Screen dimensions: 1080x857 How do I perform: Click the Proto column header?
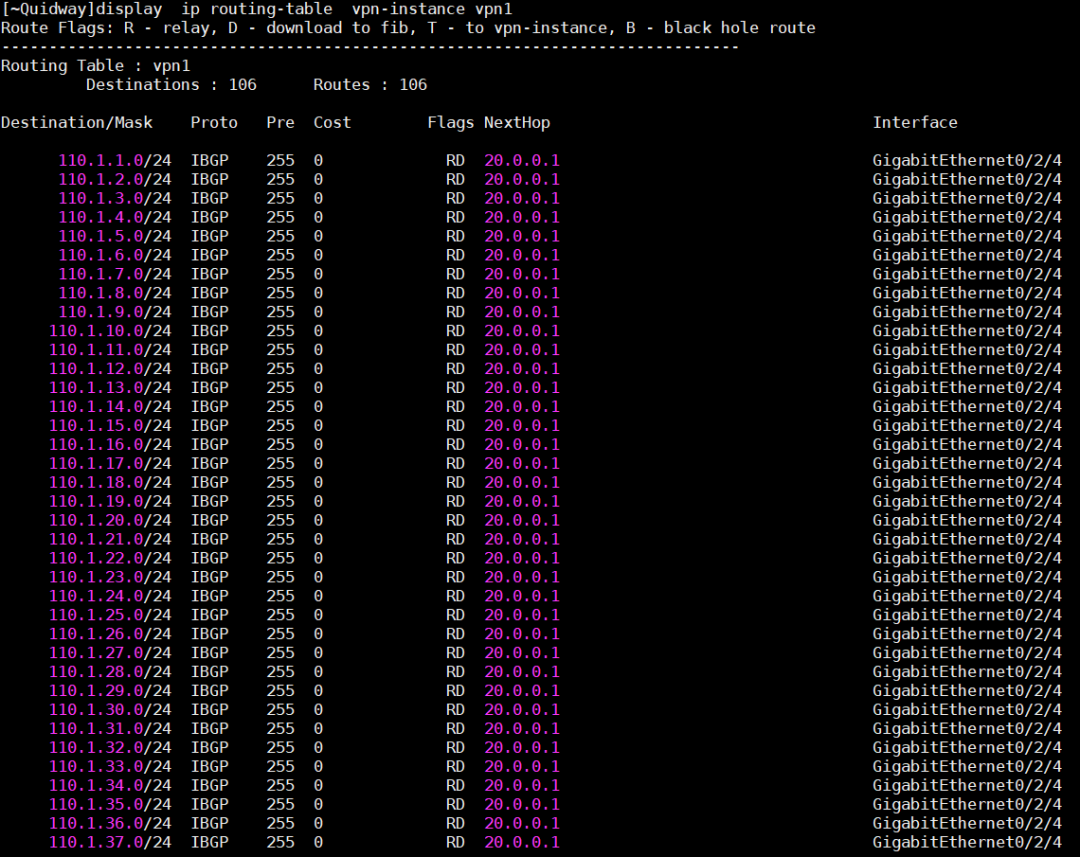coord(214,123)
